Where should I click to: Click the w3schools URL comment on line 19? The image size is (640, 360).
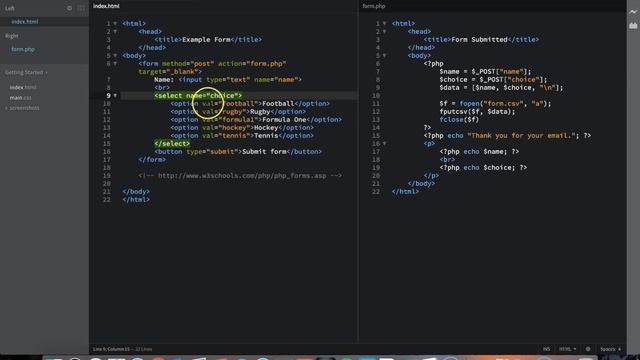point(240,176)
